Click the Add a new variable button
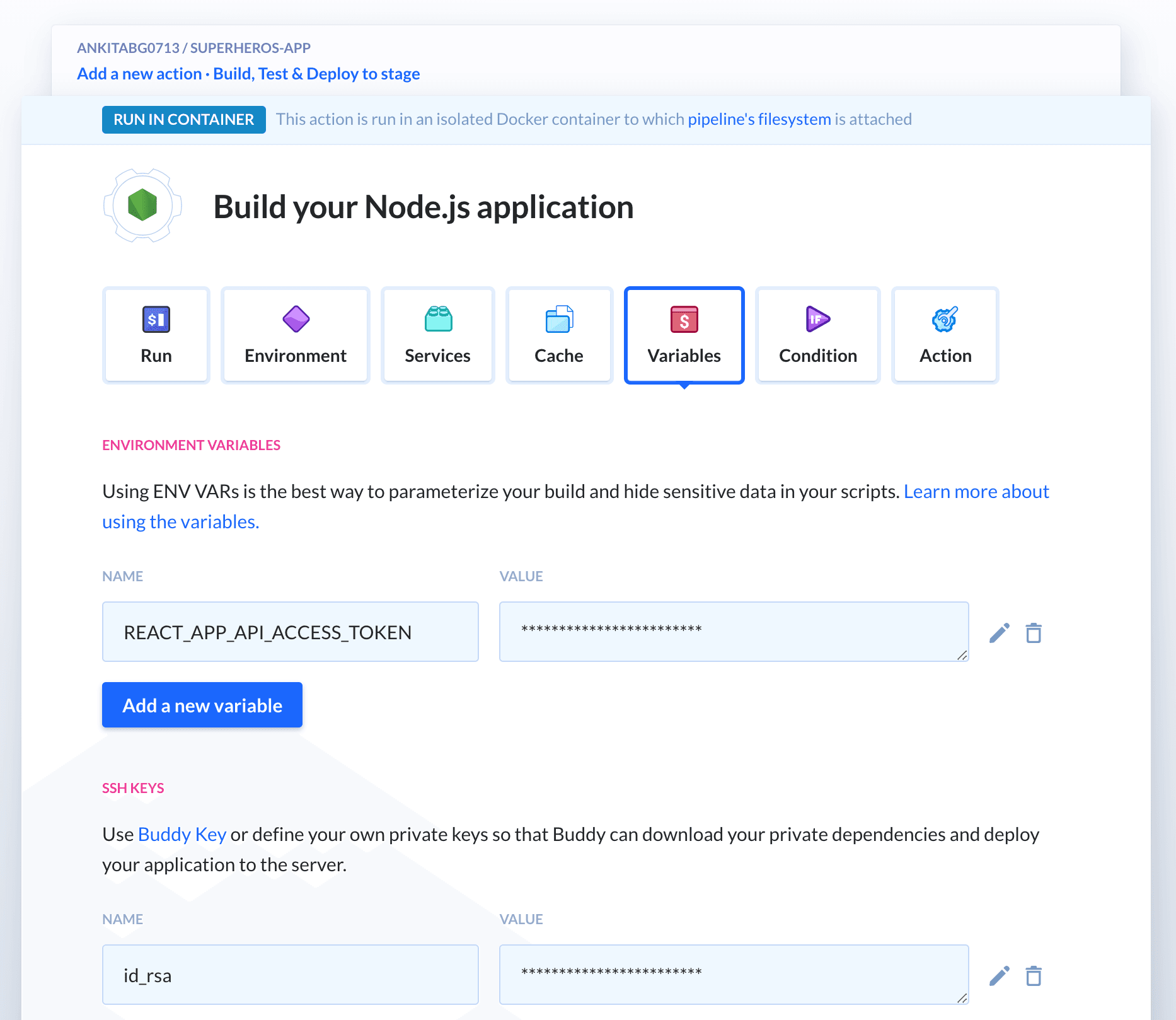Viewport: 1176px width, 1020px height. (202, 705)
